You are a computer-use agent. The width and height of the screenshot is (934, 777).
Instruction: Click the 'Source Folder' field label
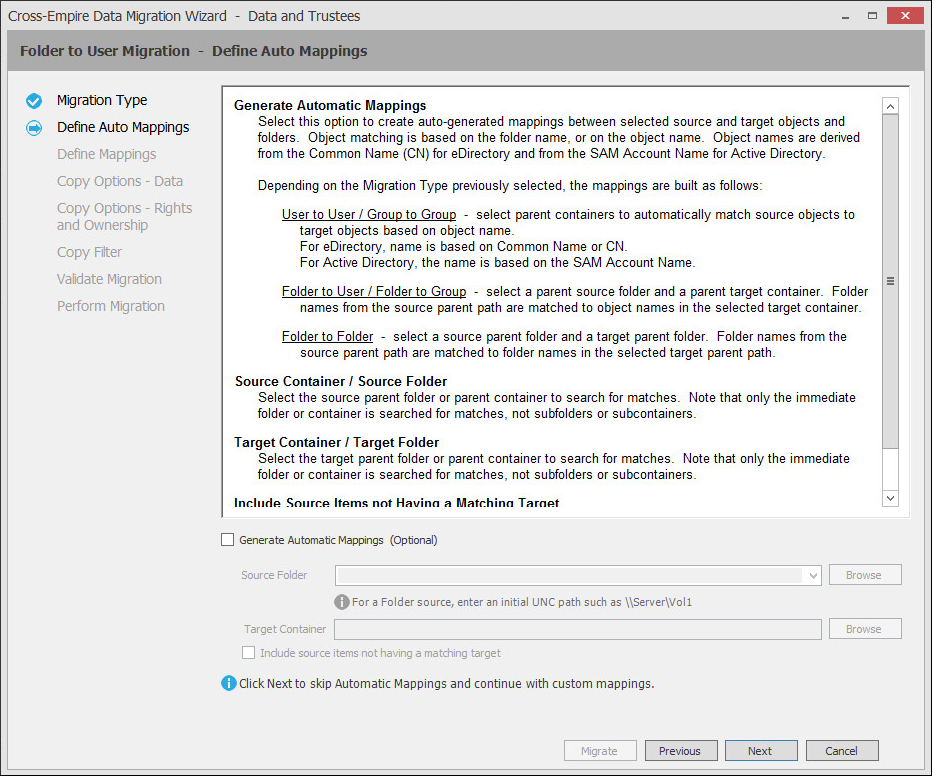coord(274,575)
